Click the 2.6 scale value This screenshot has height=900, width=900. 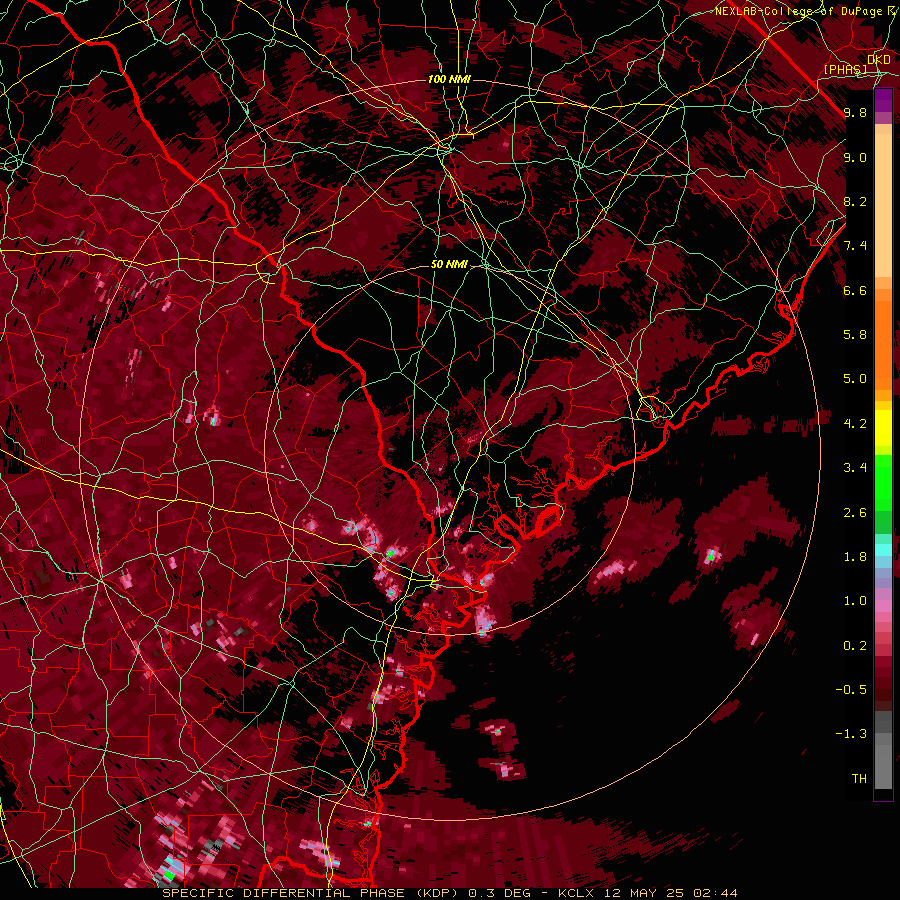[855, 512]
